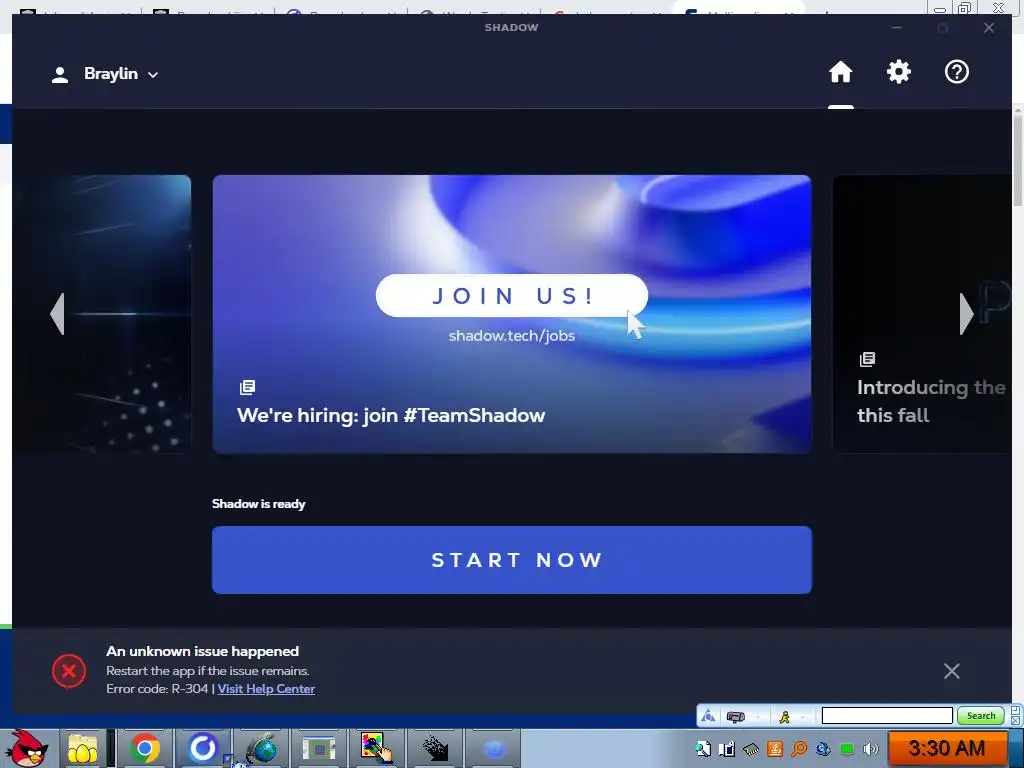Open the help question mark icon
Image resolution: width=1024 pixels, height=768 pixels.
point(957,72)
